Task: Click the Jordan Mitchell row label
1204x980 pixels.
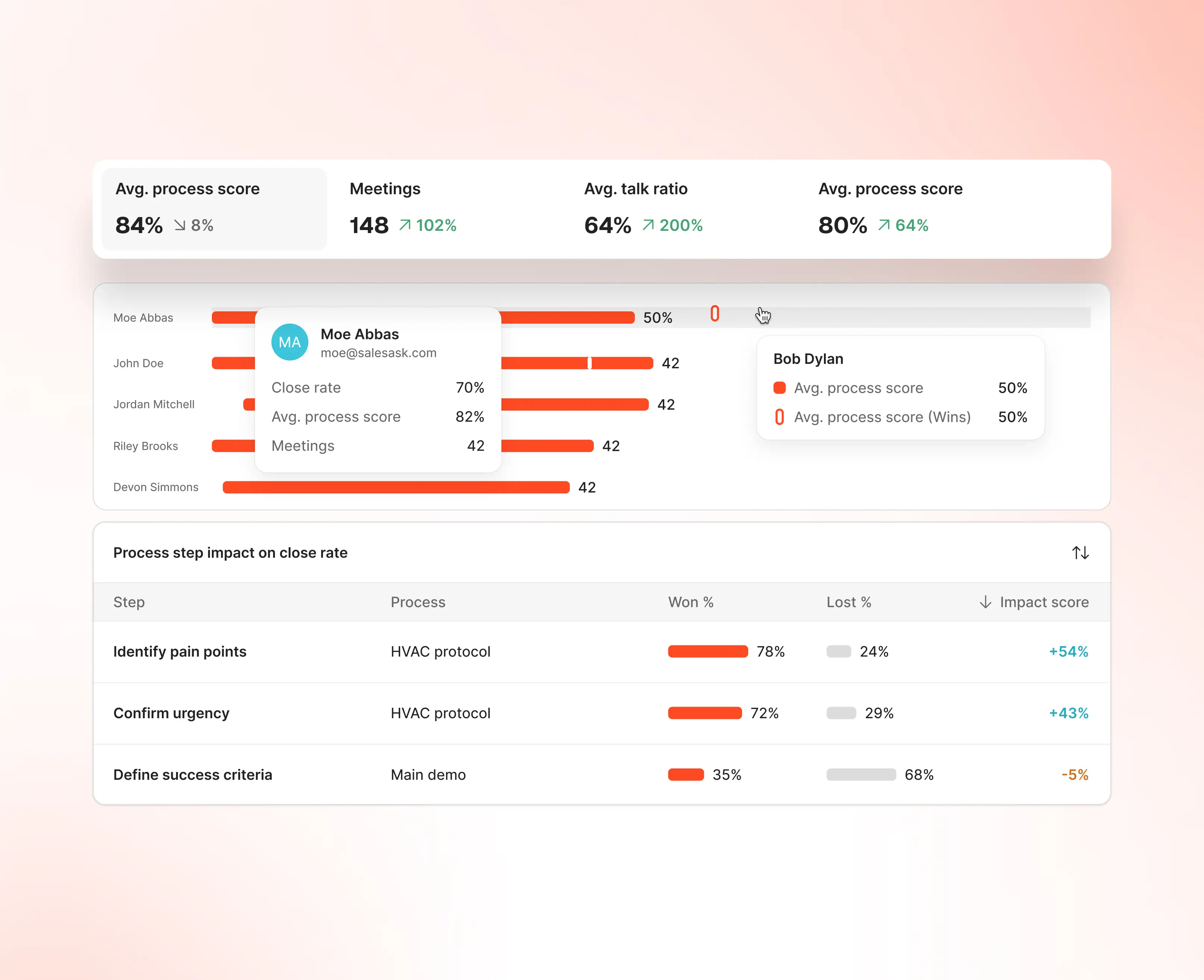Action: pos(154,404)
